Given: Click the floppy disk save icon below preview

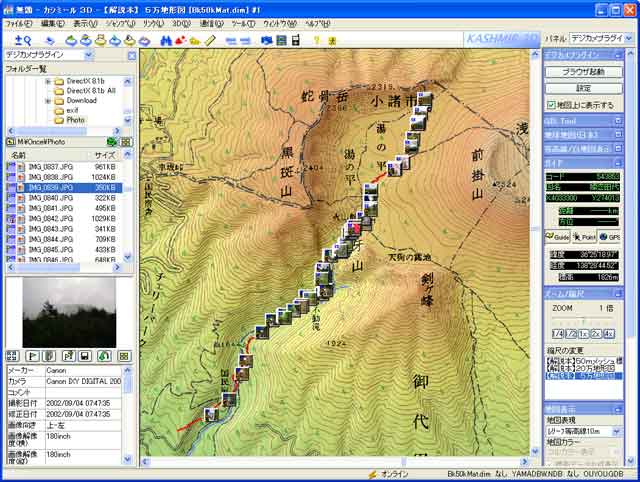Looking at the screenshot, I should [85, 355].
